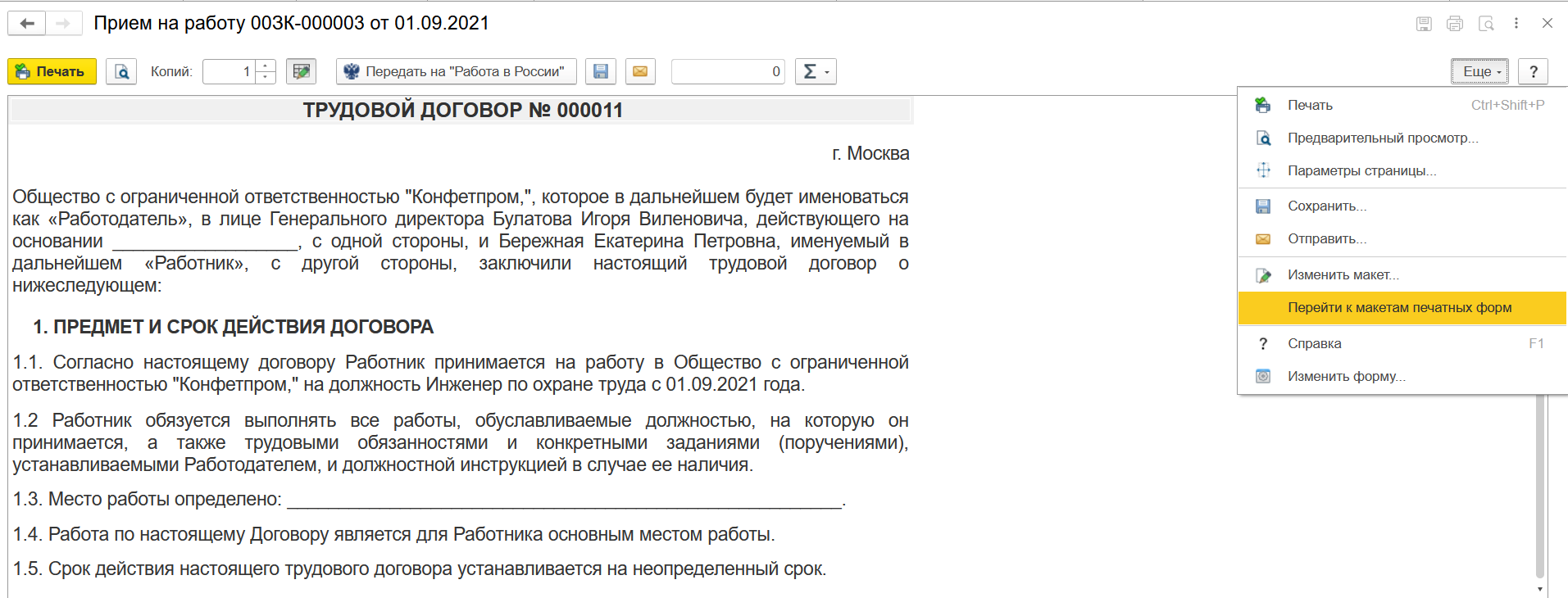Click the text г. Москва
Image resolution: width=1568 pixels, height=598 pixels.
[870, 153]
